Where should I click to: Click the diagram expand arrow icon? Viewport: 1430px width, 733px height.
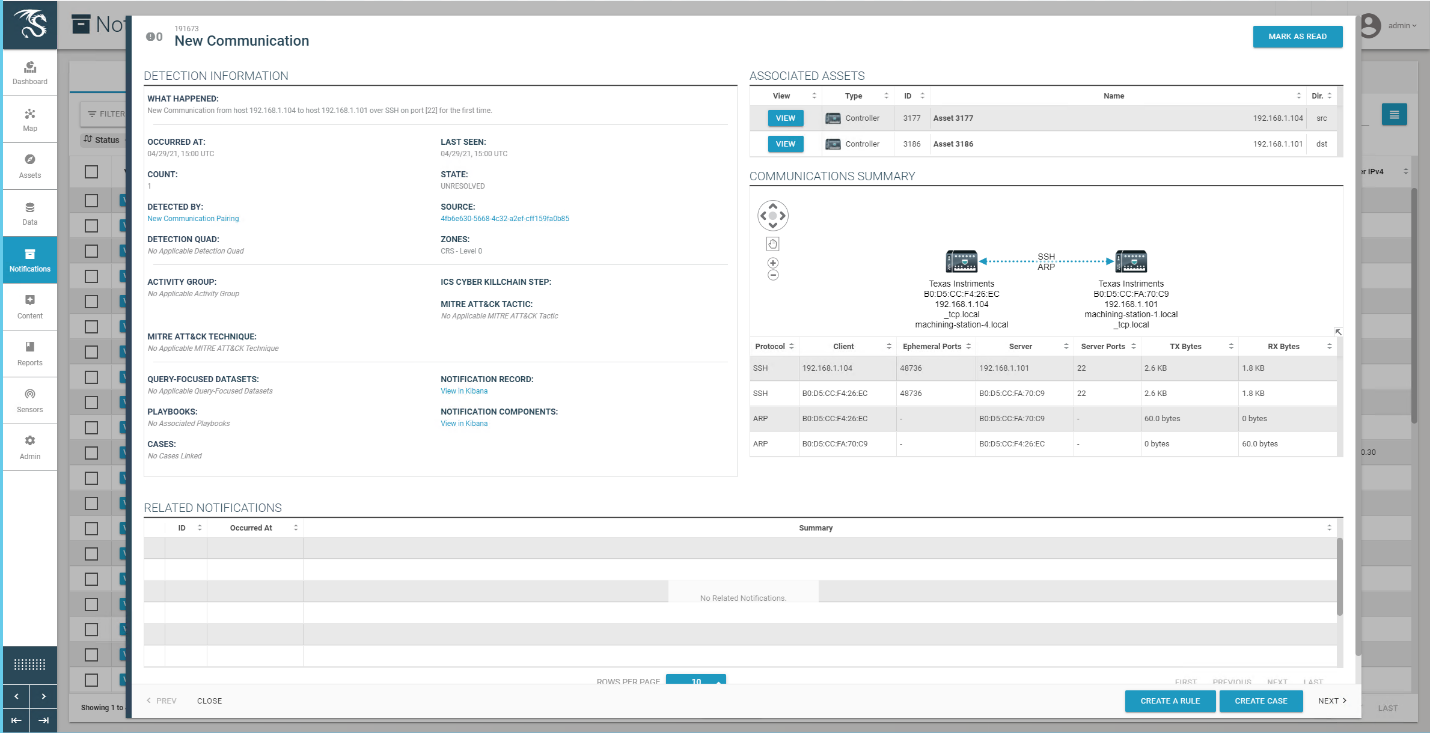point(1338,332)
